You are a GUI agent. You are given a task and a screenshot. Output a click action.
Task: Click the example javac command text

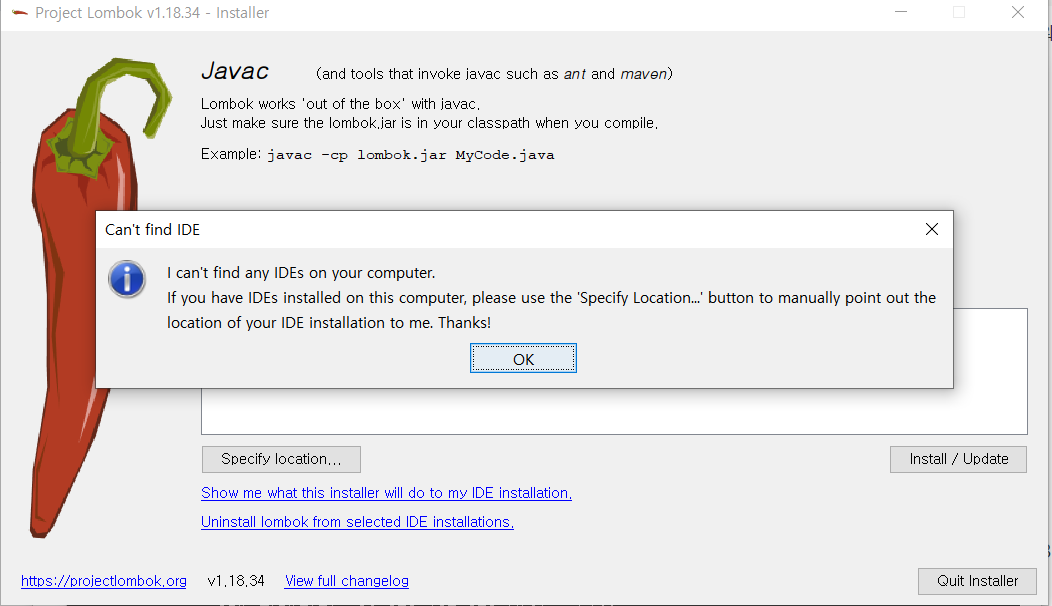[411, 155]
